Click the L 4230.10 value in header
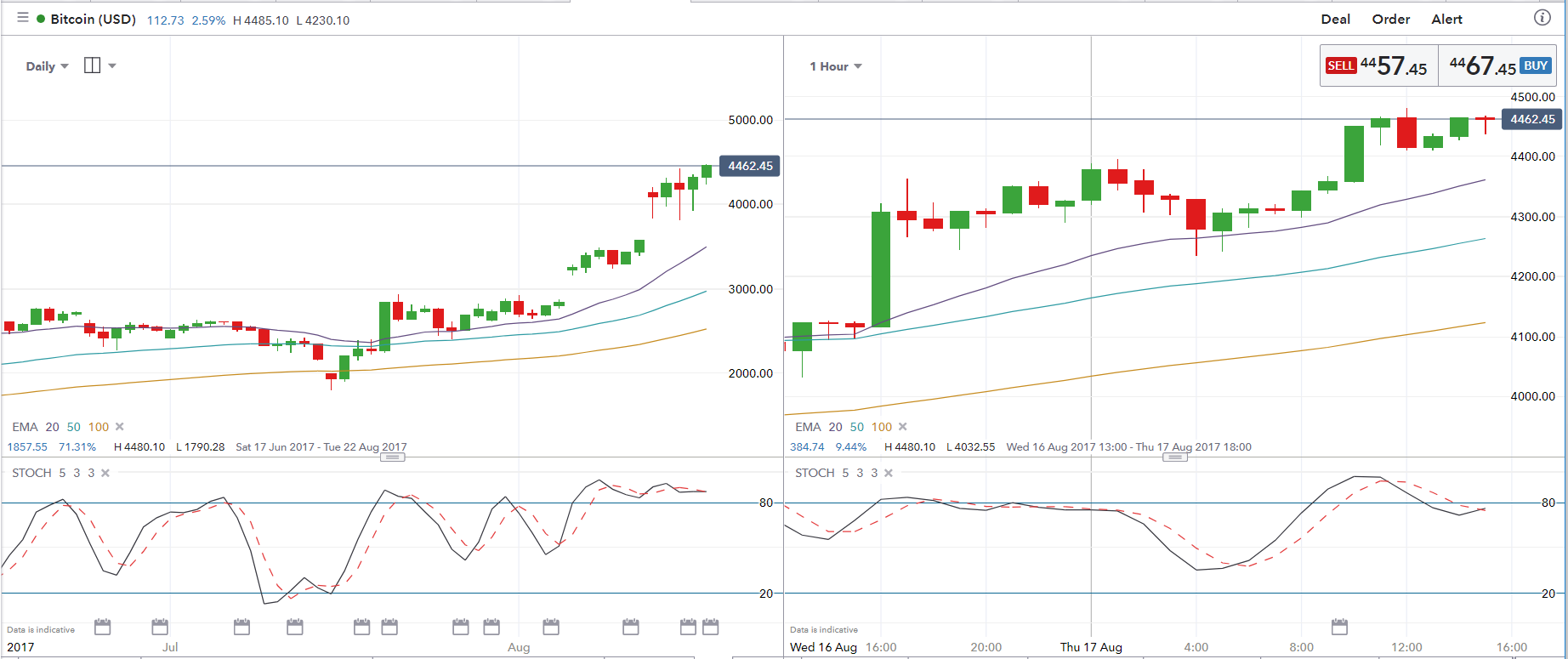 coord(323,20)
